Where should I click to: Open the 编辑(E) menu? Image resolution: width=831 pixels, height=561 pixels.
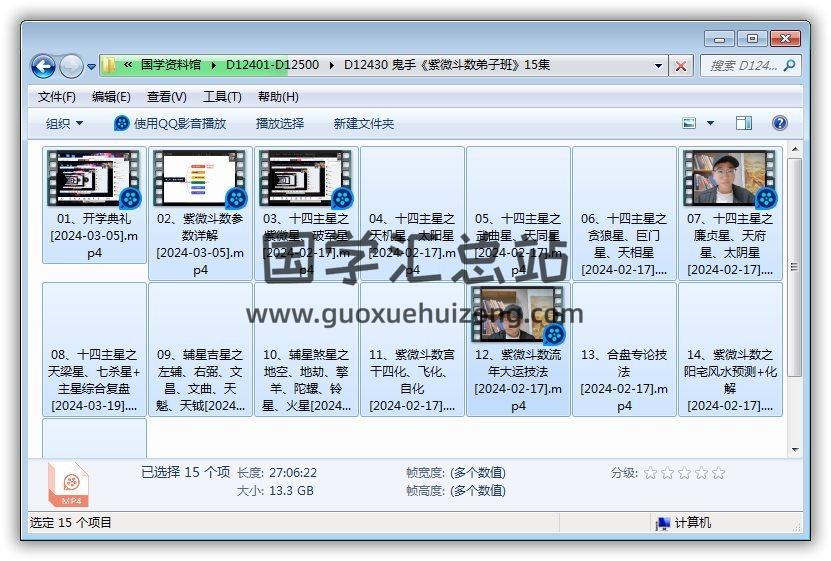click(111, 97)
